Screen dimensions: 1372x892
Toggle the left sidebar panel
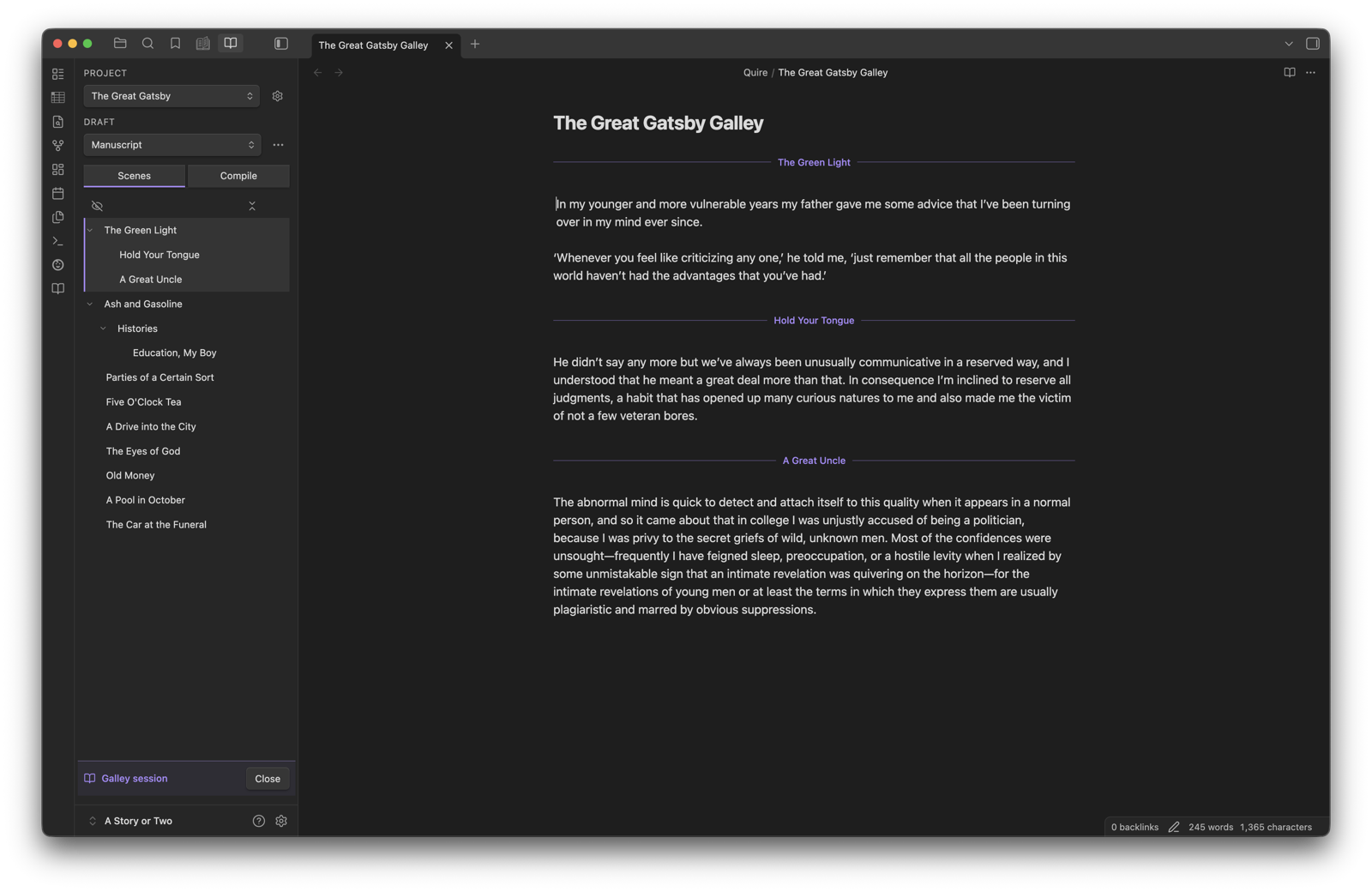(x=281, y=44)
